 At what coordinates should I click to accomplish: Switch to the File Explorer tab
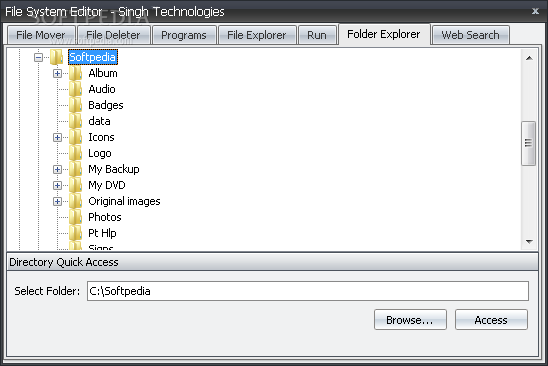click(257, 35)
